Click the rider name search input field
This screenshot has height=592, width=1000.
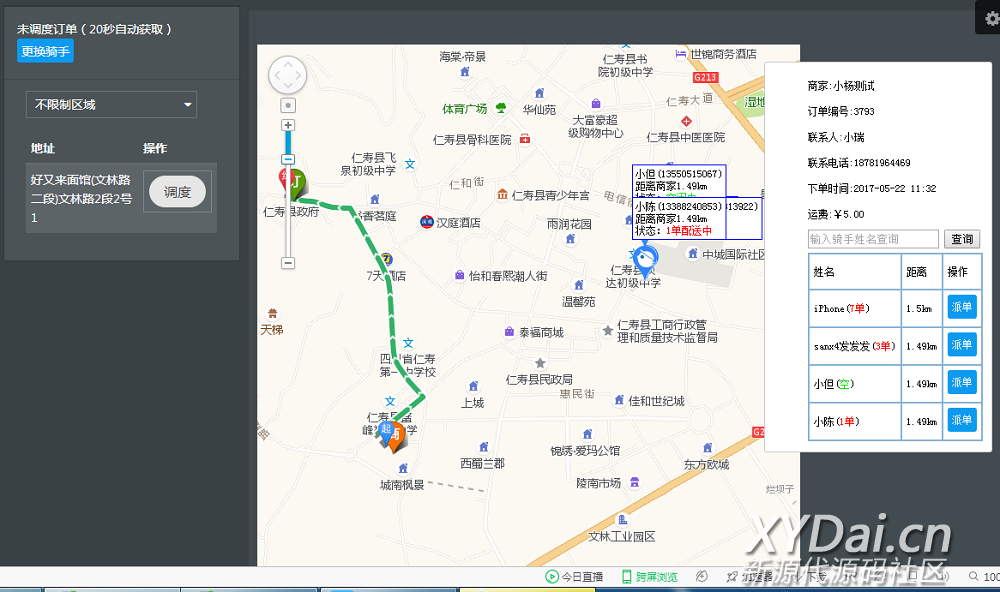point(873,240)
